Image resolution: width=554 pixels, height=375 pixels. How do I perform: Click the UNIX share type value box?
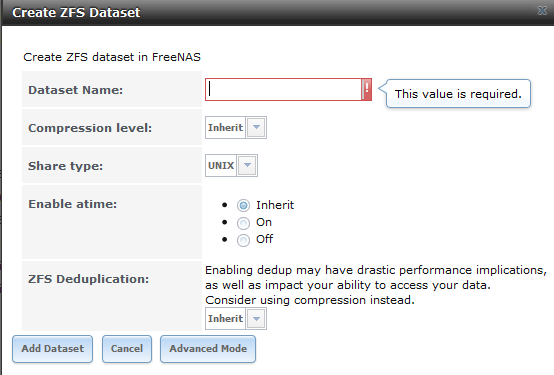pyautogui.click(x=221, y=165)
